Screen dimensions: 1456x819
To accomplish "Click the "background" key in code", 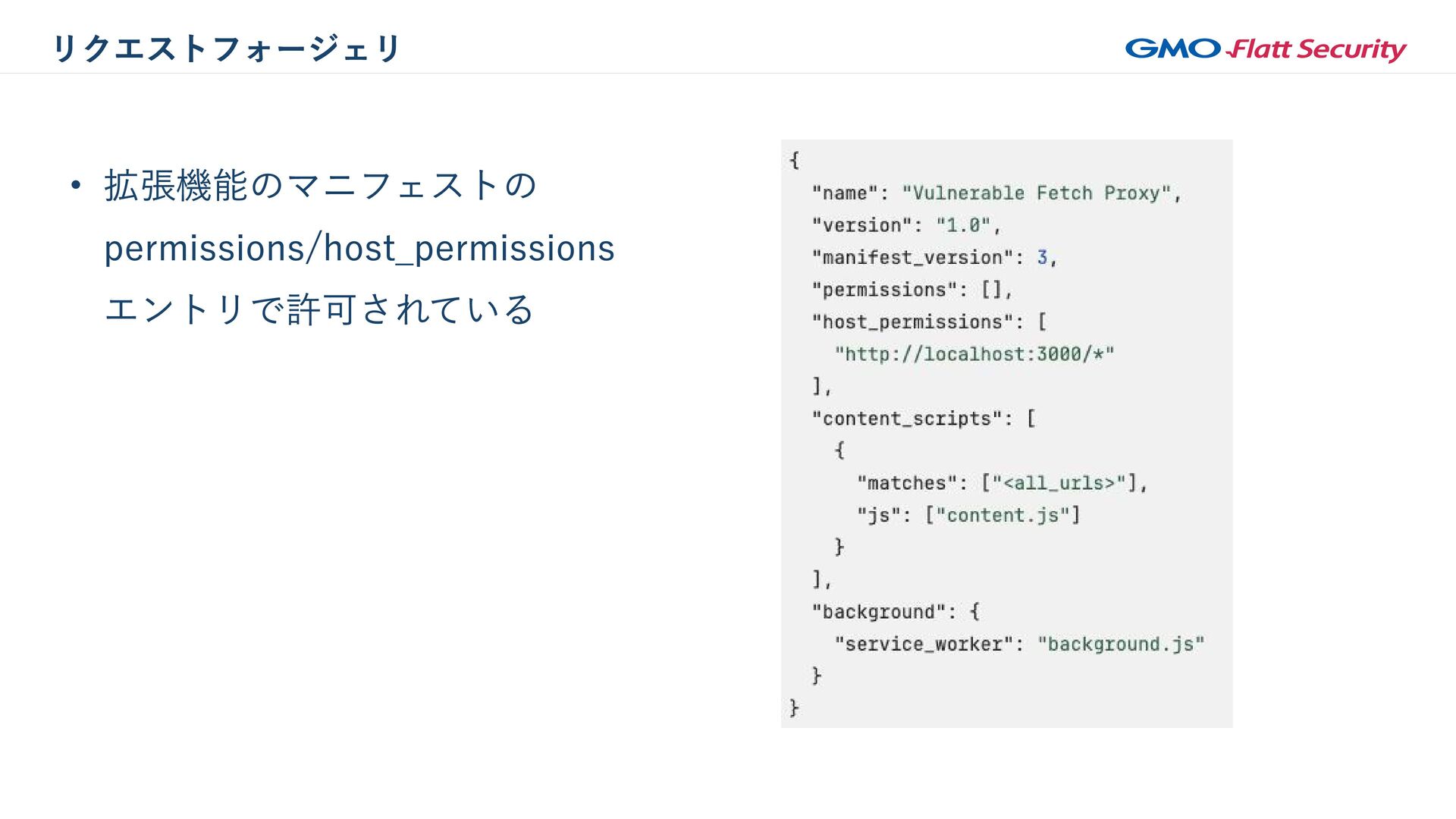I will tap(878, 612).
